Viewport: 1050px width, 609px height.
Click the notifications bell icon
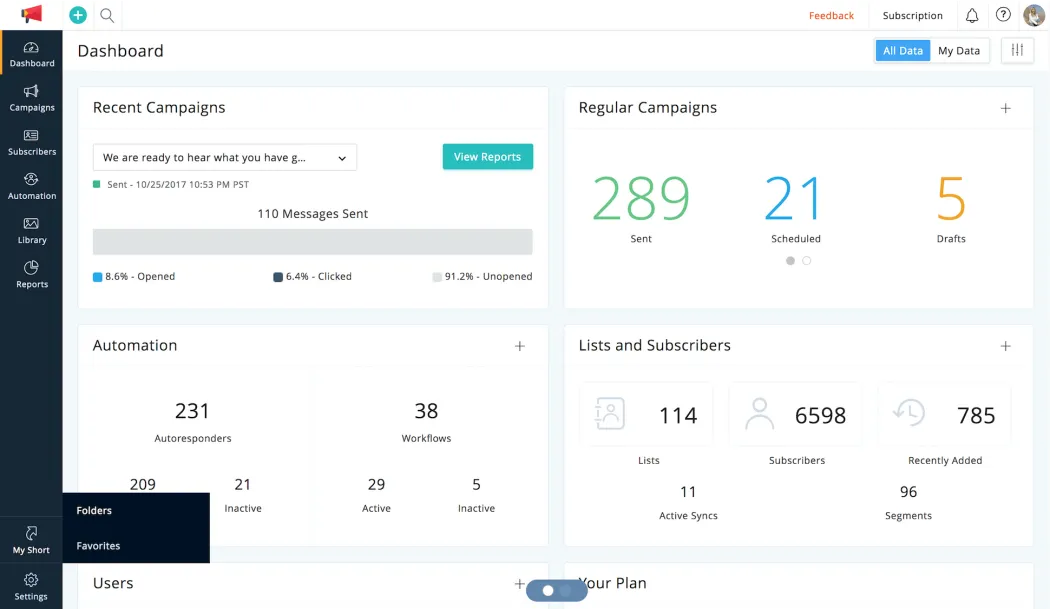click(x=970, y=15)
